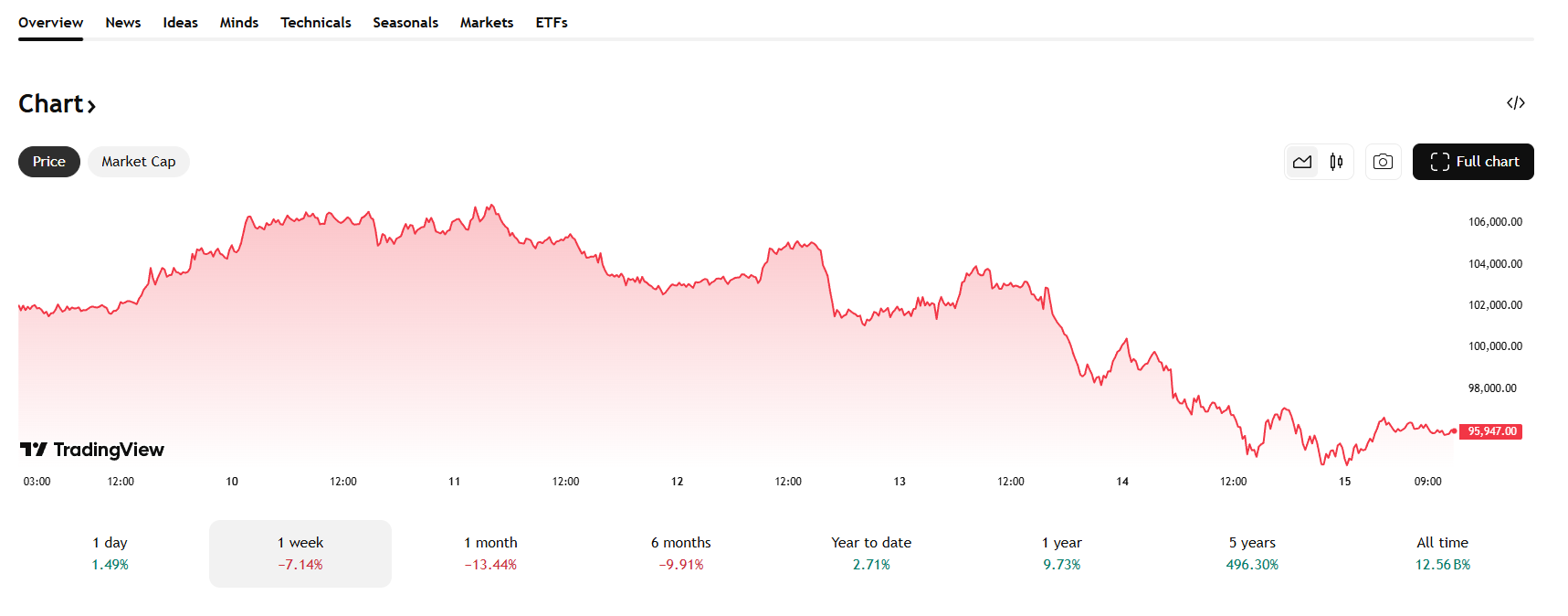
Task: Select the area chart style icon
Action: coord(1302,161)
